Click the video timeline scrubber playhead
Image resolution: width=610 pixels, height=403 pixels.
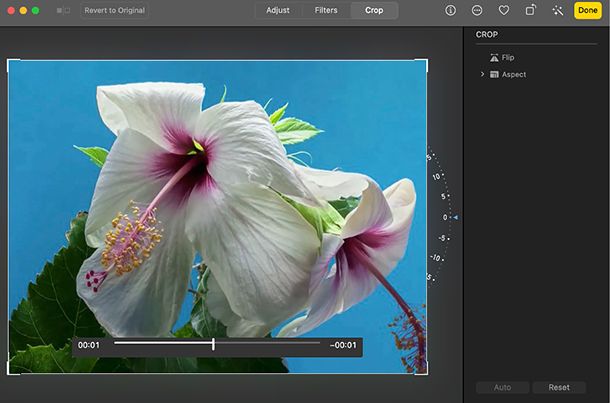(x=213, y=344)
